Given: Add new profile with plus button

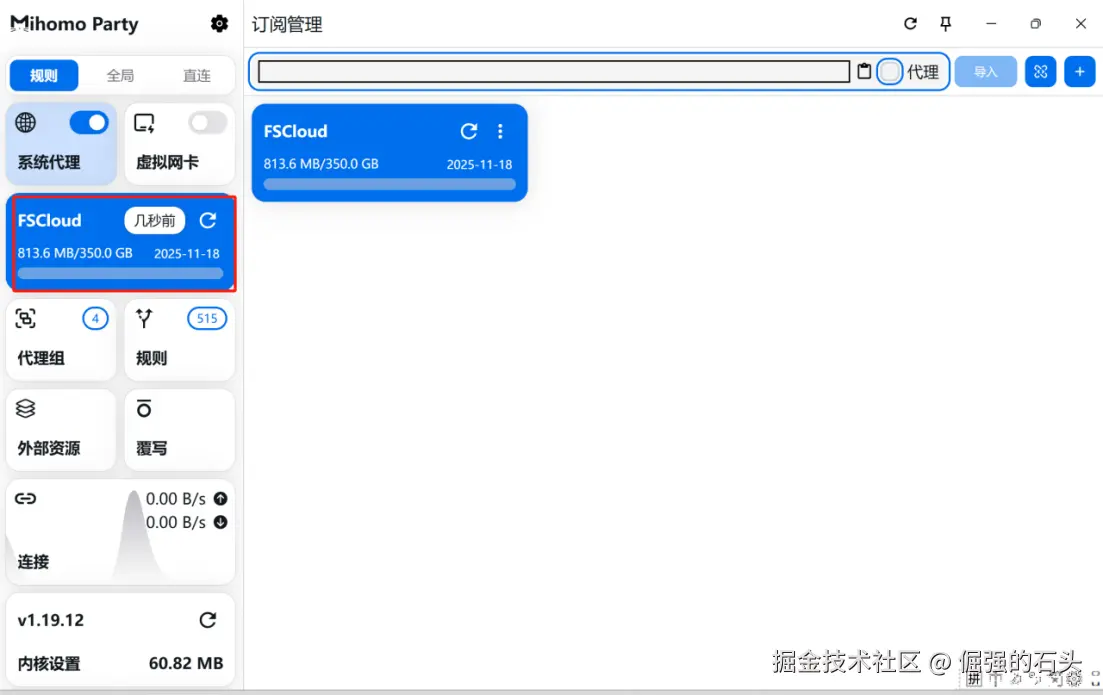Looking at the screenshot, I should 1080,72.
